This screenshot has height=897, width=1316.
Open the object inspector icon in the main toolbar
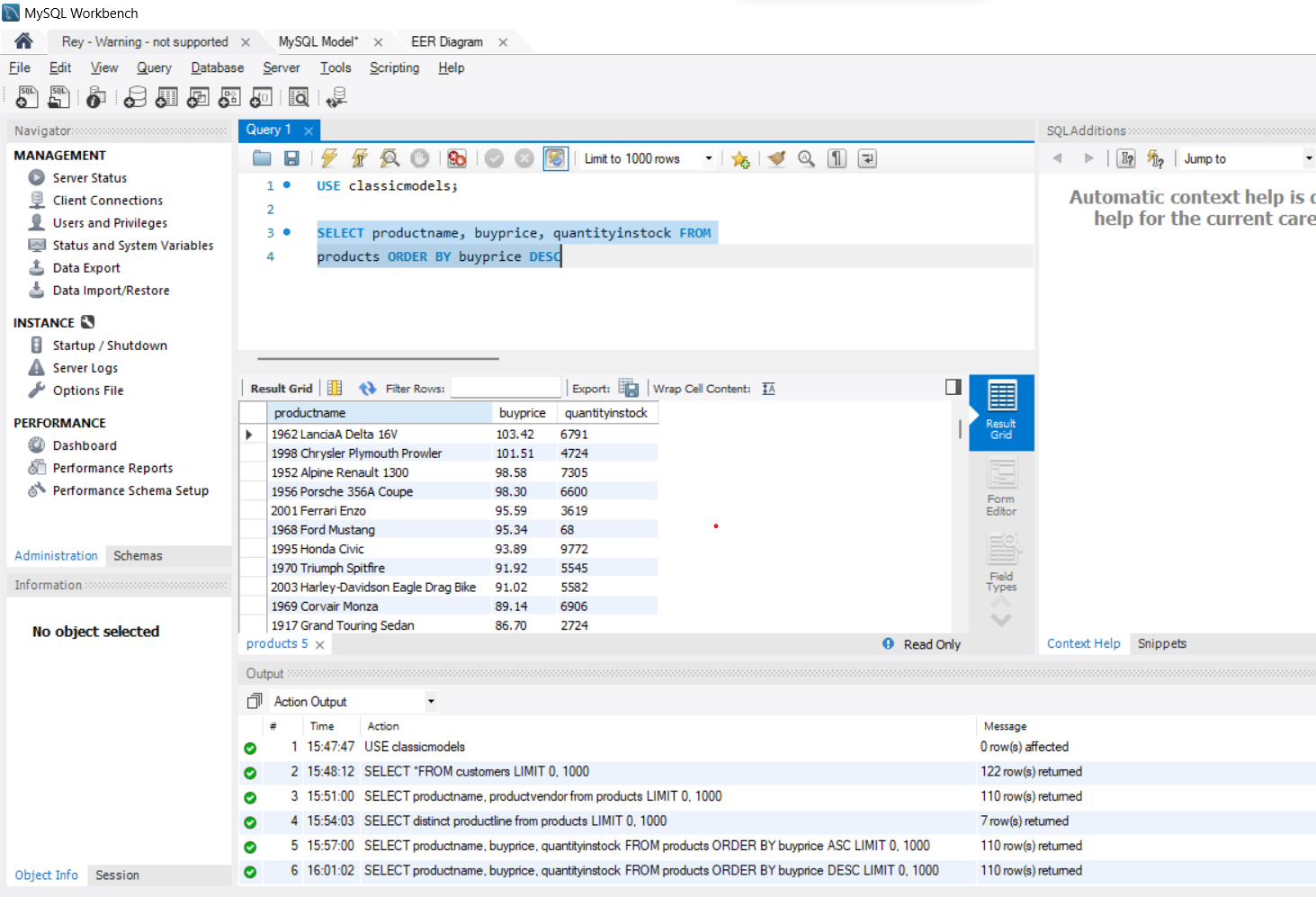(x=96, y=97)
